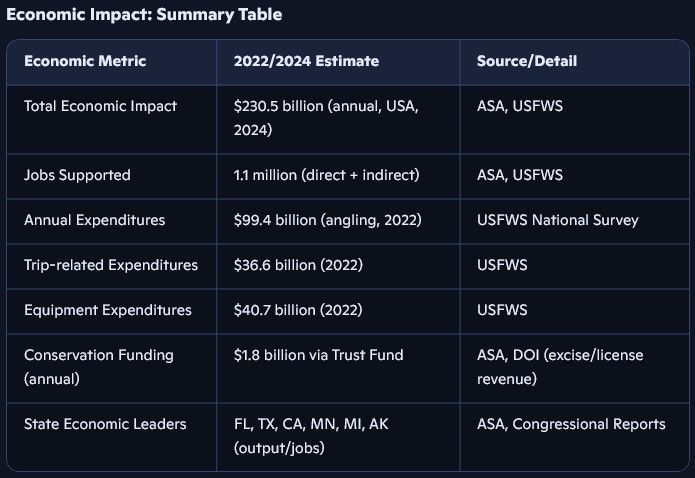Select the "2022/2024 Estimate" column header
The height and width of the screenshot is (478, 695).
coord(306,61)
